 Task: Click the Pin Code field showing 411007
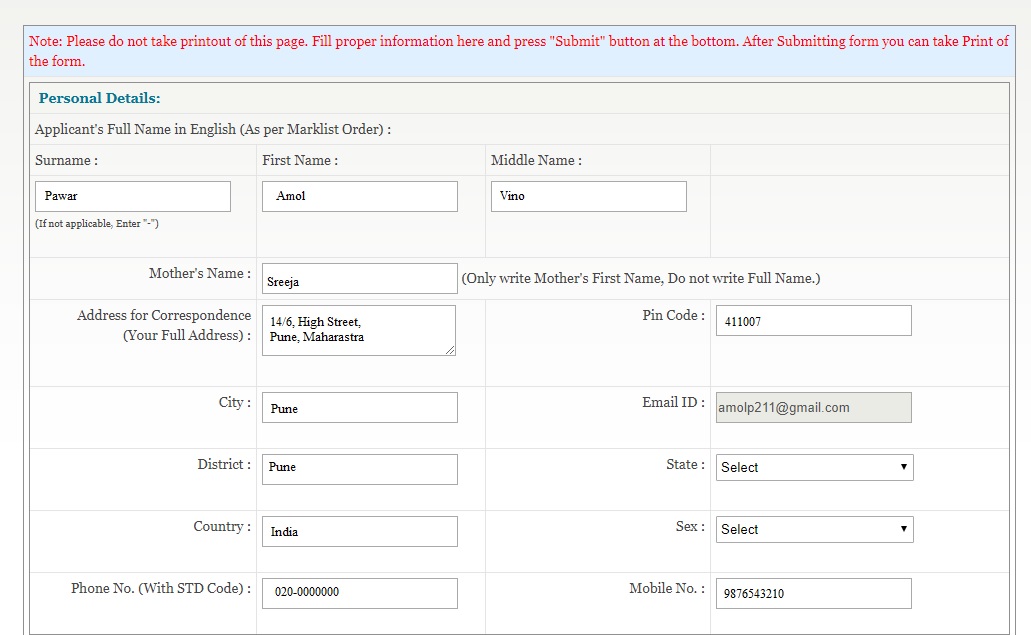click(813, 321)
